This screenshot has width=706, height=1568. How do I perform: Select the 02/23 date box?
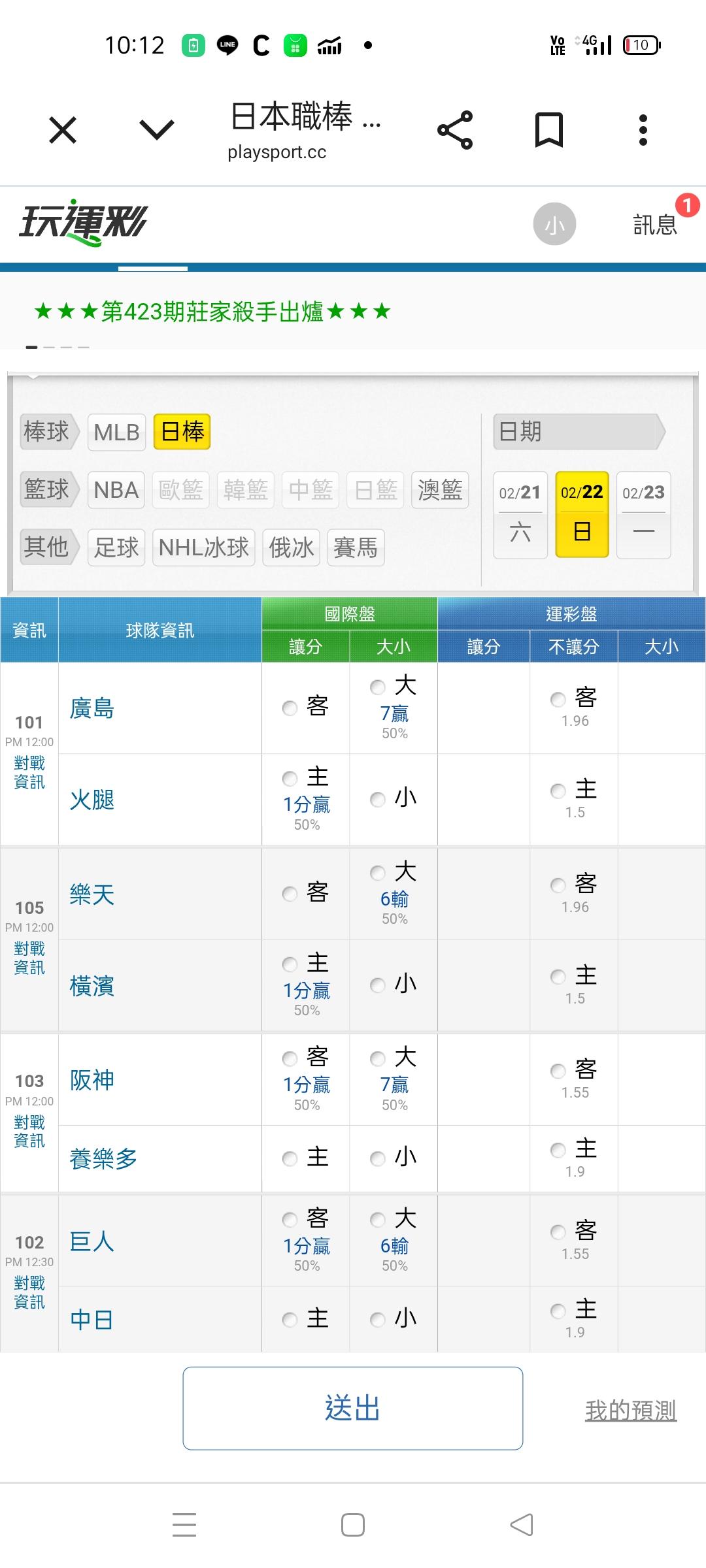point(643,514)
